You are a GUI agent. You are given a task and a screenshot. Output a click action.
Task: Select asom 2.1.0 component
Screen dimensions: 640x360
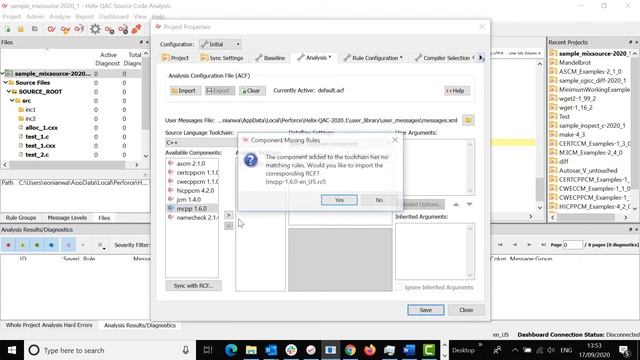pos(191,163)
